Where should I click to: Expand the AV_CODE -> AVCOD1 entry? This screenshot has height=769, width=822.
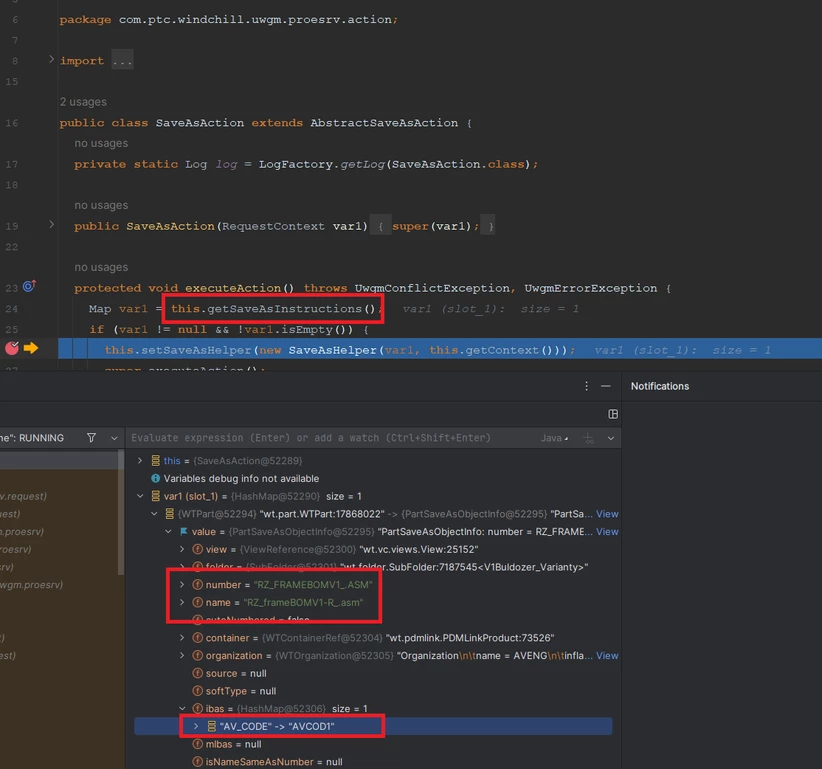[x=196, y=726]
